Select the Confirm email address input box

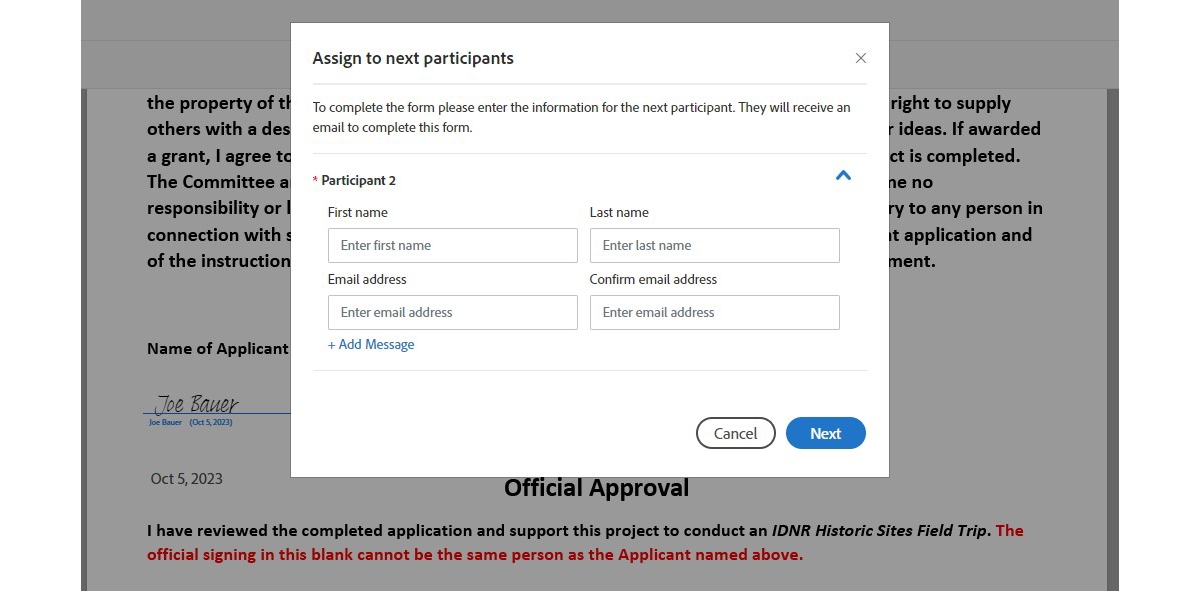click(715, 312)
